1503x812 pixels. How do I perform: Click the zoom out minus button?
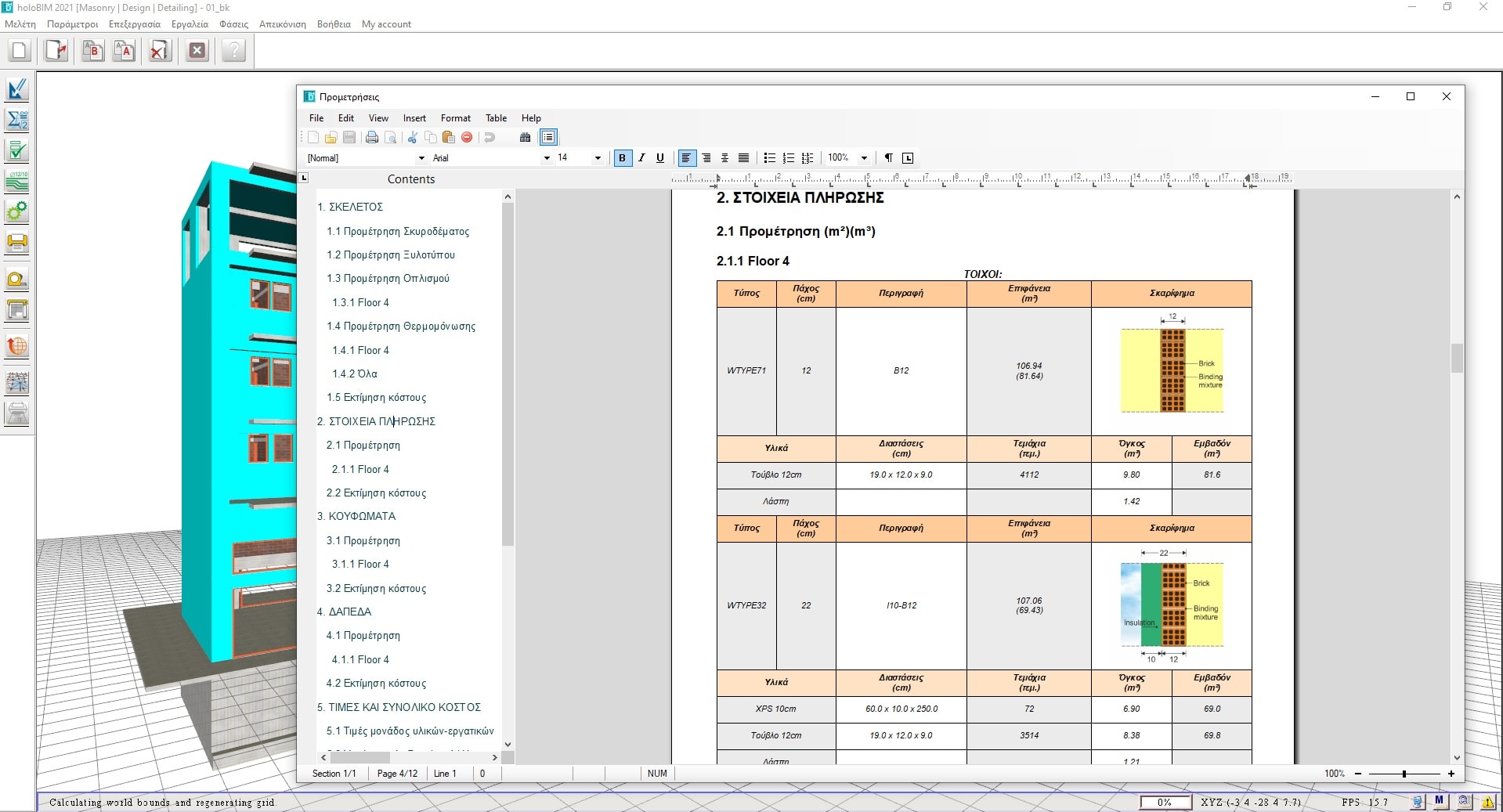click(x=1357, y=774)
